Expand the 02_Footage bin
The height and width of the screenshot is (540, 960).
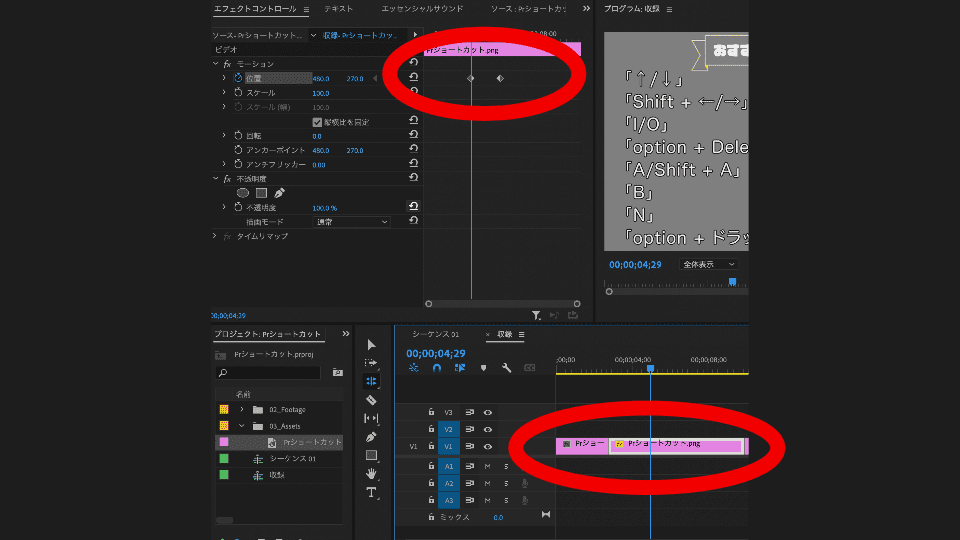242,410
